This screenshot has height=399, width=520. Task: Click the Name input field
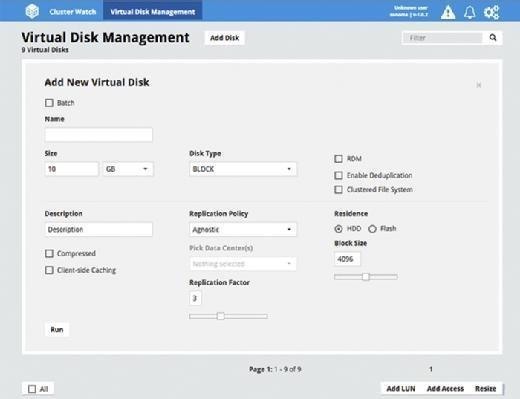click(99, 135)
